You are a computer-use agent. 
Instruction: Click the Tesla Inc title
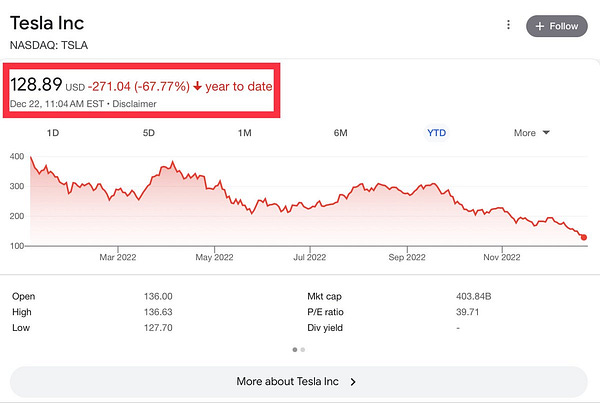(47, 23)
